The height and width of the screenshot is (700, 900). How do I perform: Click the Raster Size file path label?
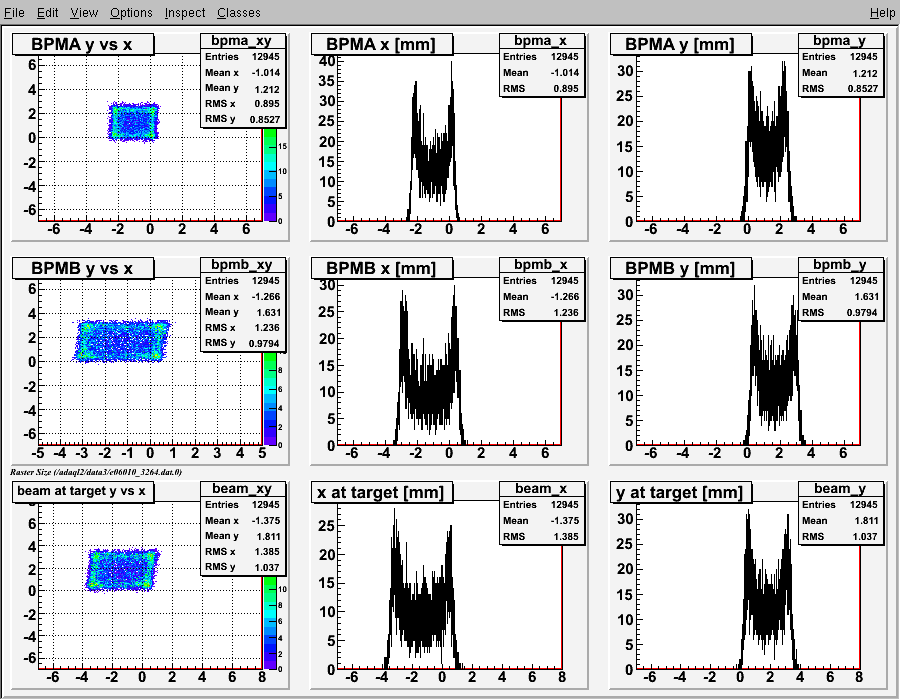pyautogui.click(x=96, y=472)
